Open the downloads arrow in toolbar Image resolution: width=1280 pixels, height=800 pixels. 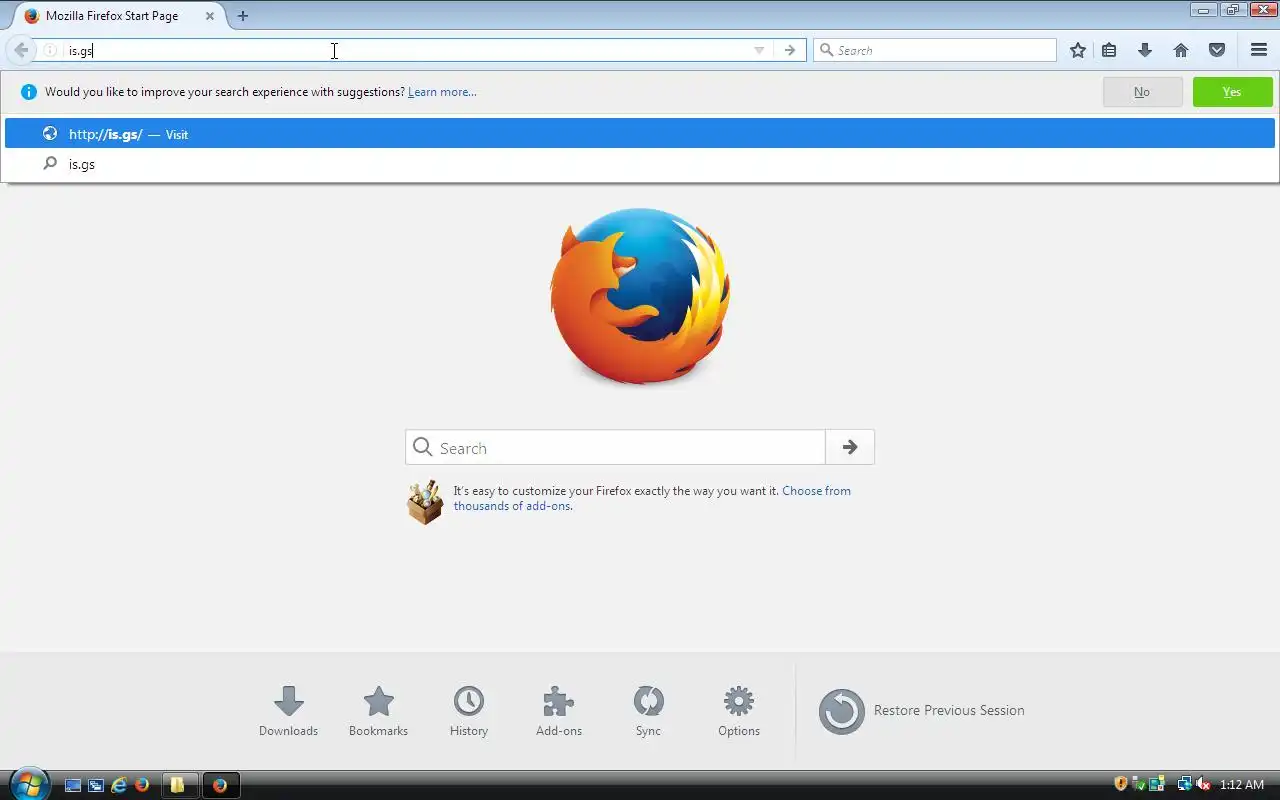(1145, 50)
